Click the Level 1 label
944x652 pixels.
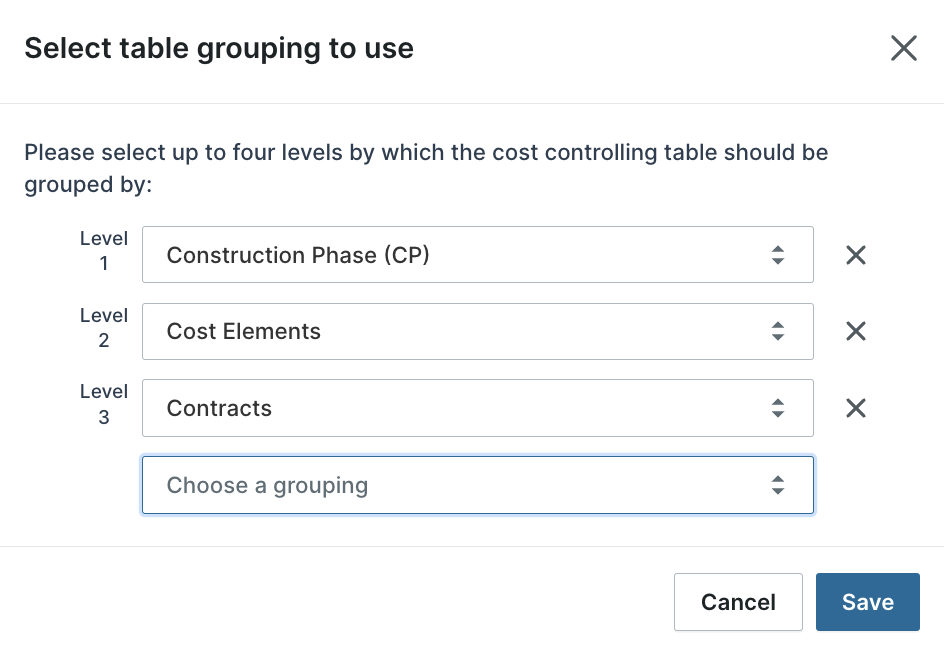pyautogui.click(x=104, y=251)
